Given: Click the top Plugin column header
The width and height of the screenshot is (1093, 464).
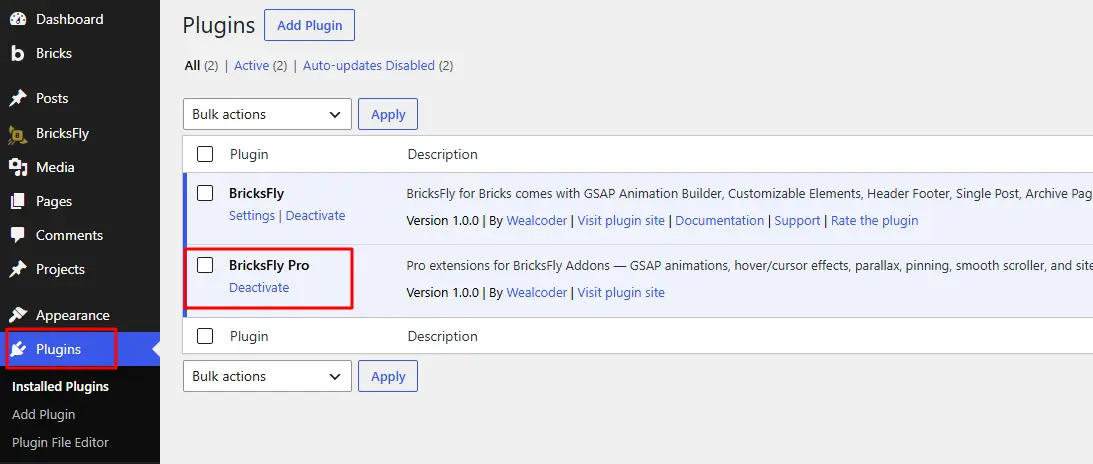Looking at the screenshot, I should [x=249, y=155].
